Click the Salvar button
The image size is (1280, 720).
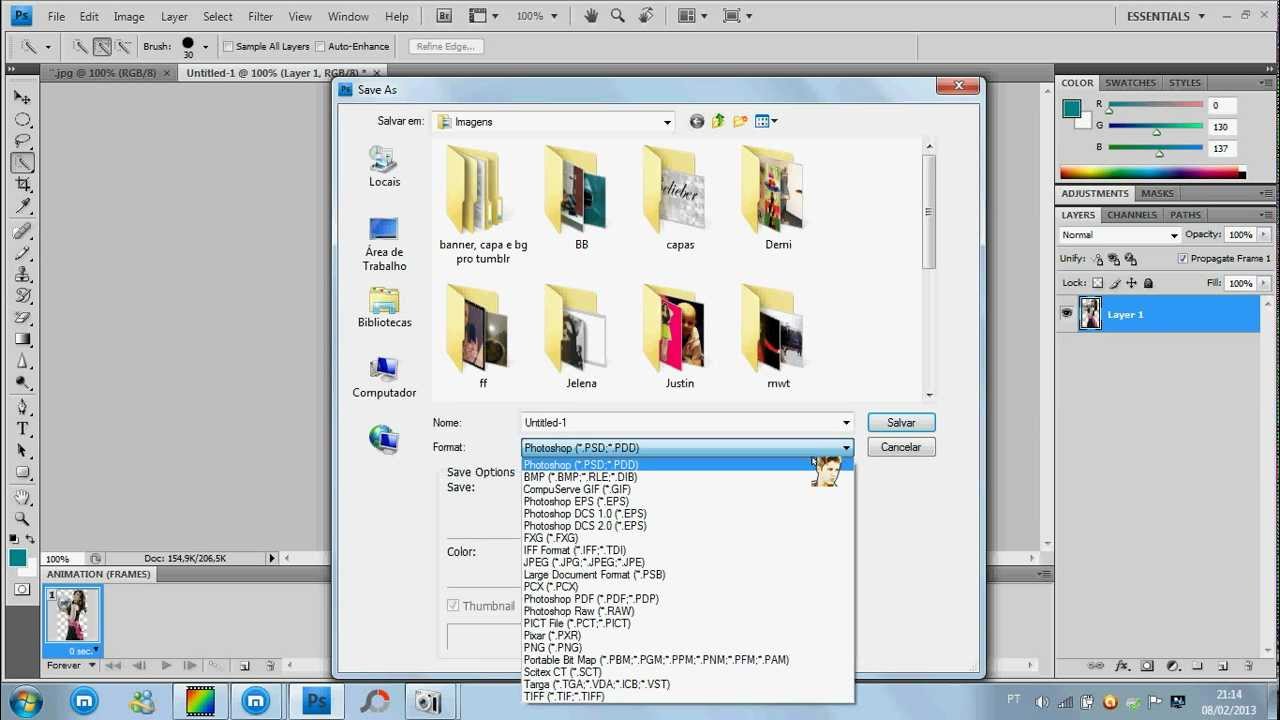[901, 423]
